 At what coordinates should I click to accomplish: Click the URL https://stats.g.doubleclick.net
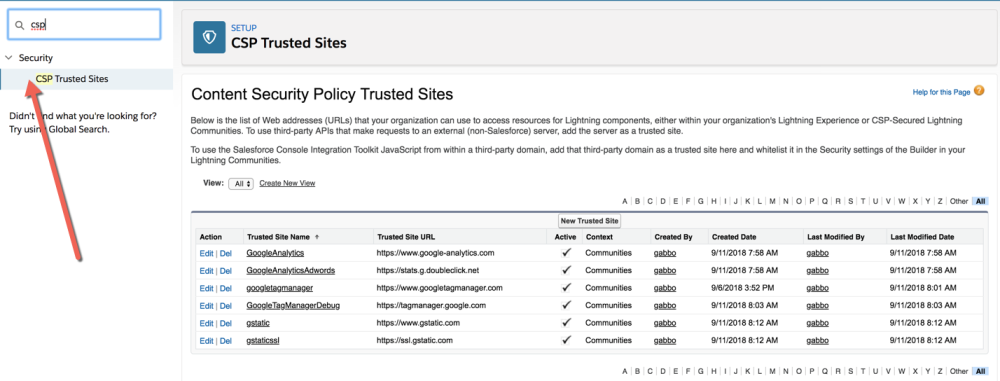[x=427, y=271]
